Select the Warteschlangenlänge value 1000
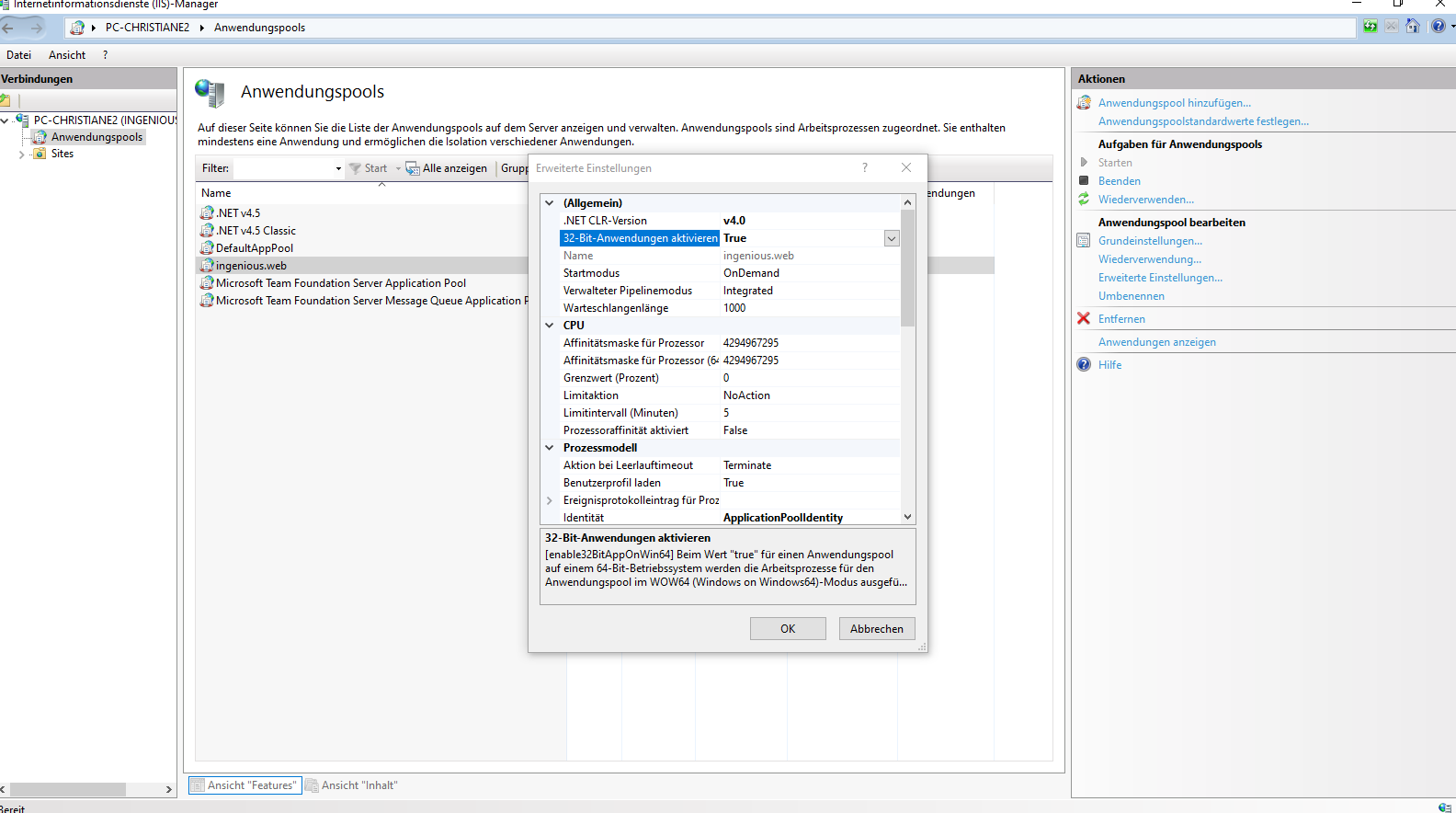The image size is (1456, 813). coord(734,308)
